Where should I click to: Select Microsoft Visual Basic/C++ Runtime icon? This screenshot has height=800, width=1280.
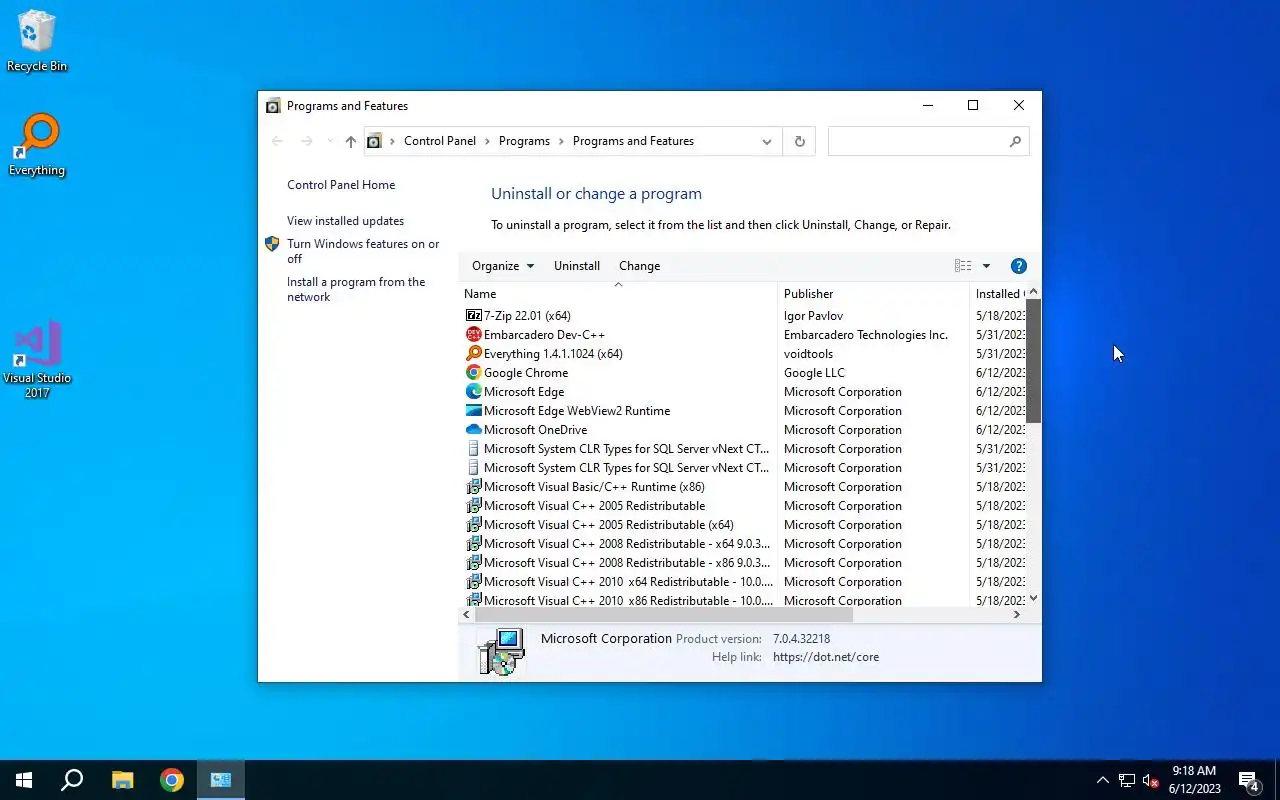474,487
